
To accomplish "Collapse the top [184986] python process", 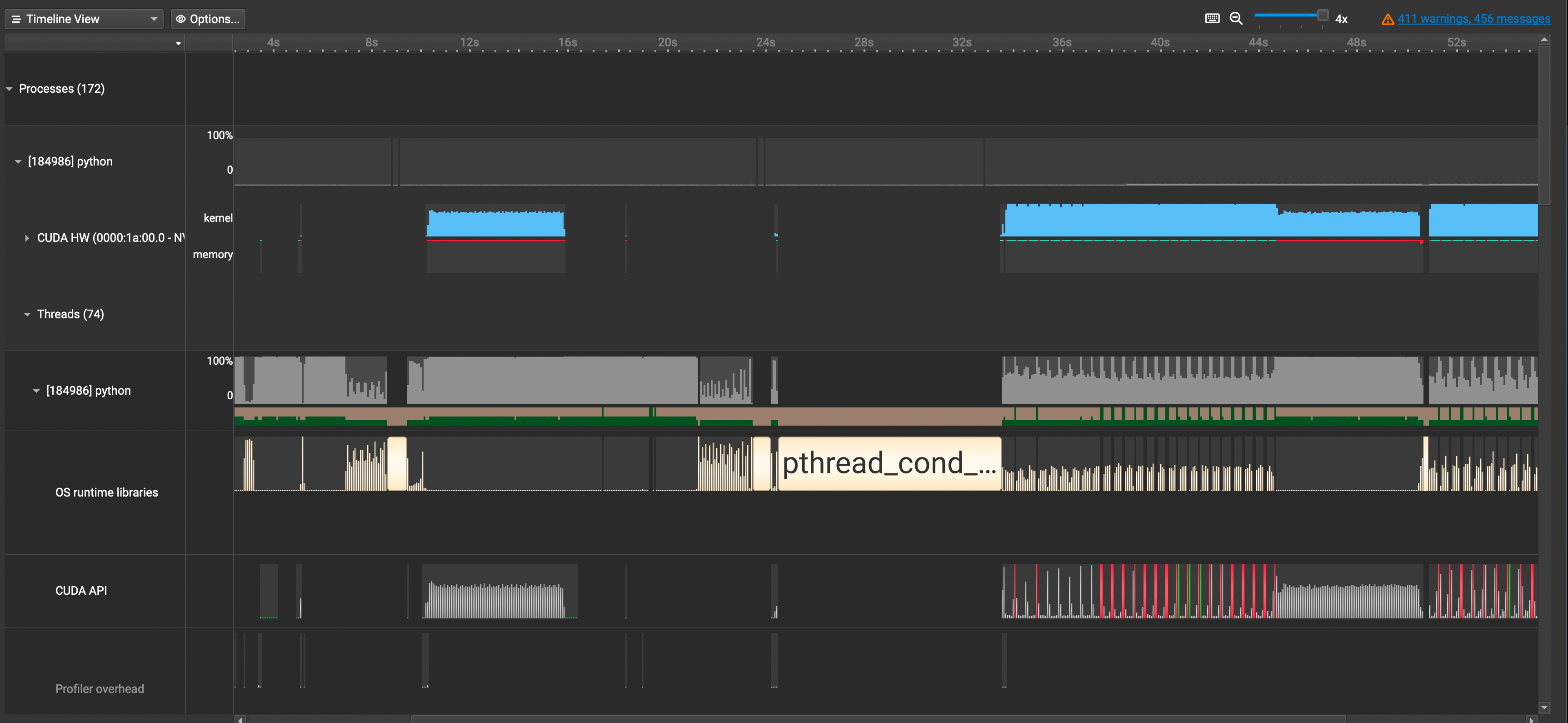I will [18, 161].
